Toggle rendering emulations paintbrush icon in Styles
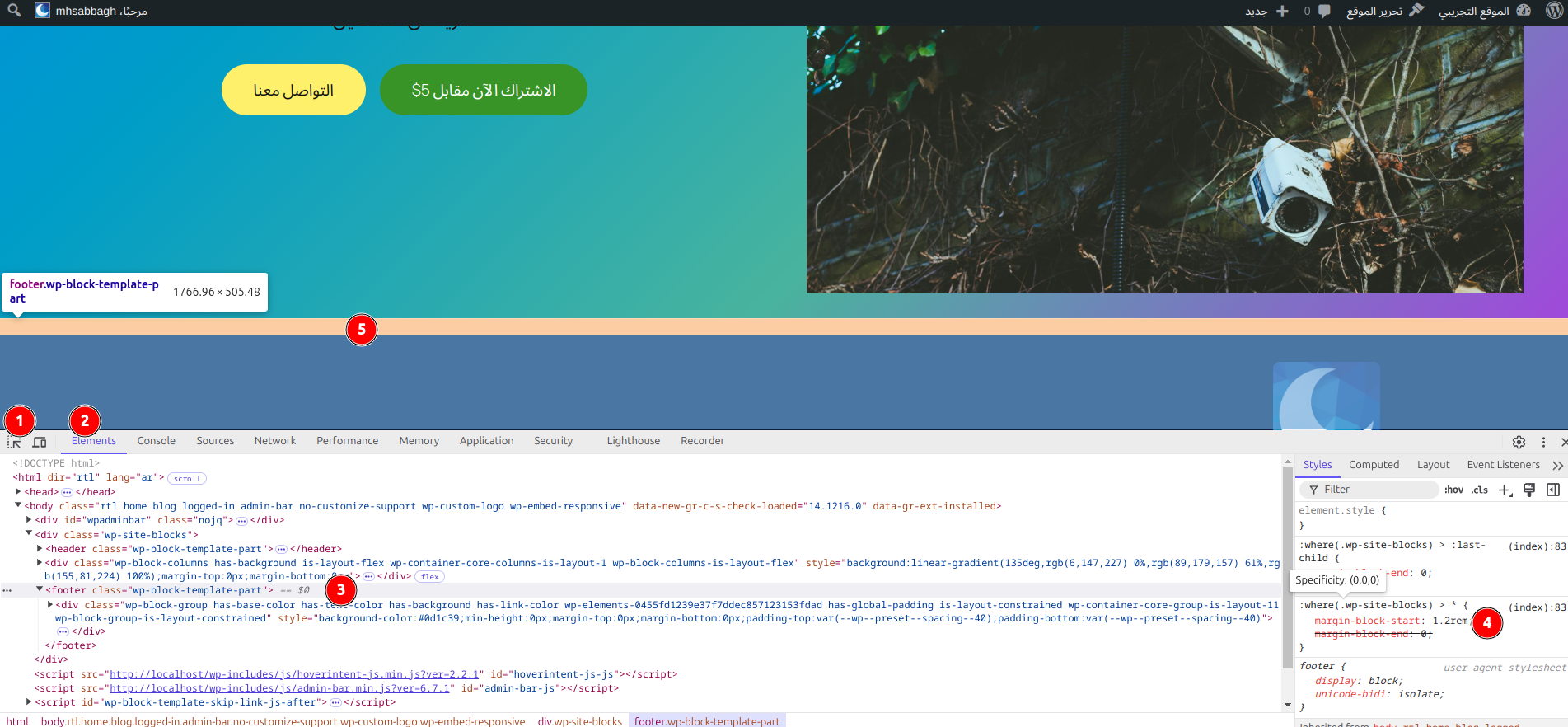This screenshot has width=1568, height=727. pyautogui.click(x=1529, y=490)
